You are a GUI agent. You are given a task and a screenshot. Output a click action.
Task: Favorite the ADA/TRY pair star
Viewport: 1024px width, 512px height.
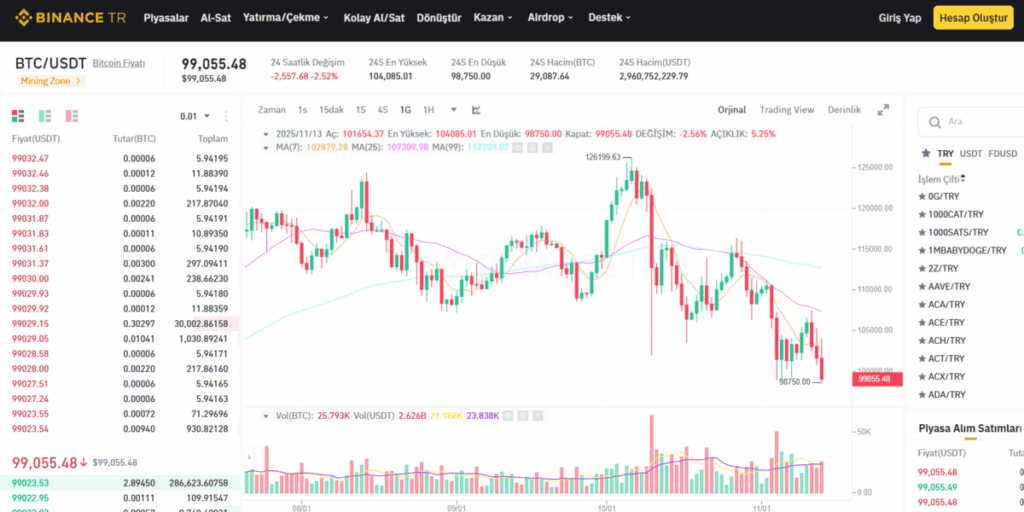pos(922,394)
